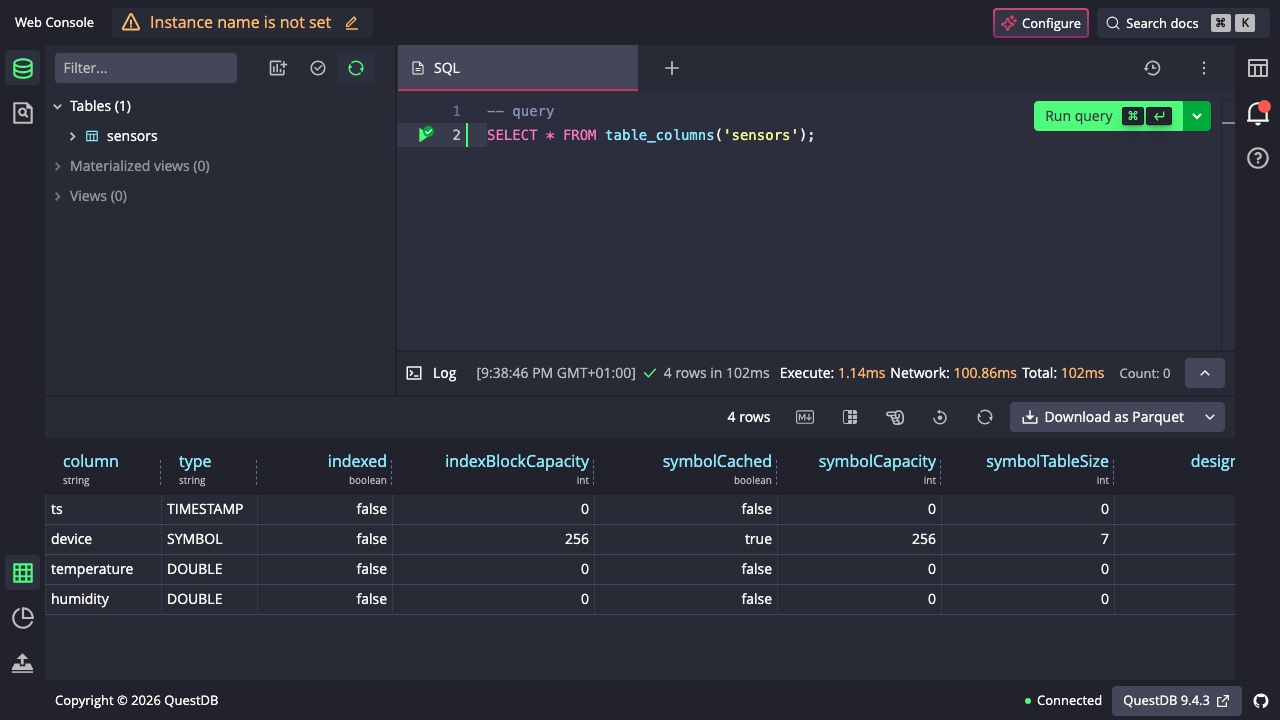Open the Run query dropdown arrow
Screen dimensions: 1280x720
(x=1197, y=116)
